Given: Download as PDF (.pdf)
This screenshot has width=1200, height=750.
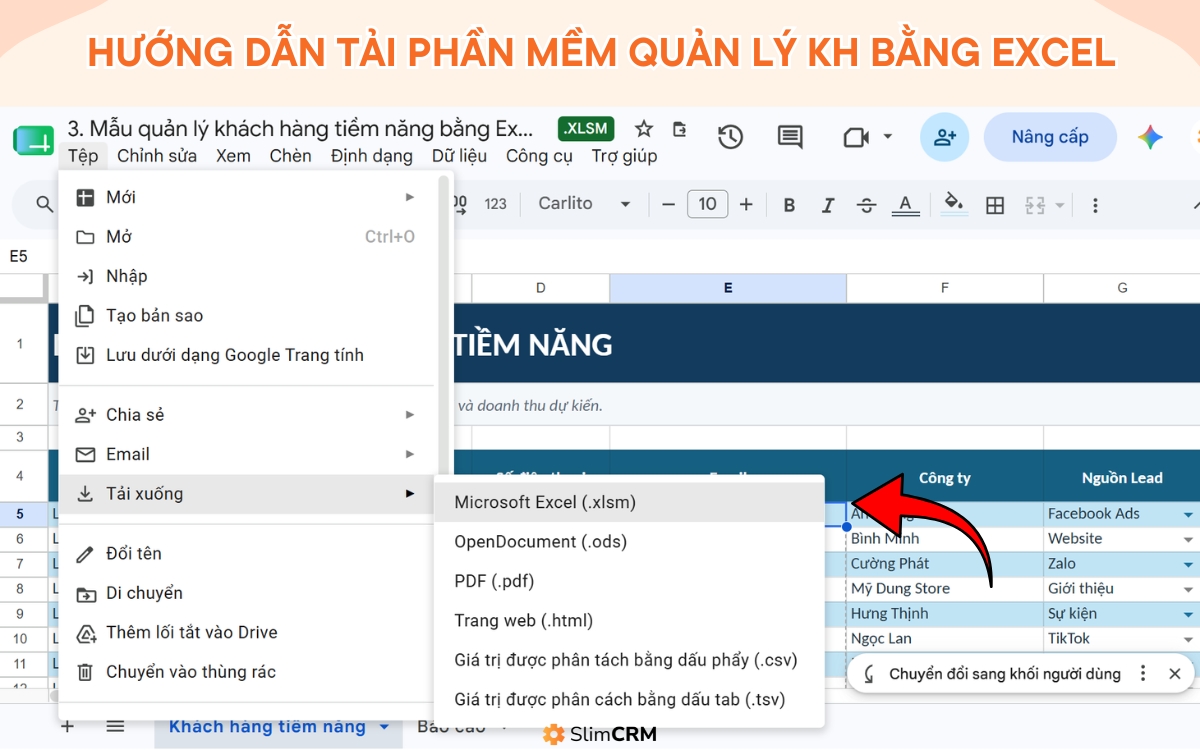Looking at the screenshot, I should point(629,581).
